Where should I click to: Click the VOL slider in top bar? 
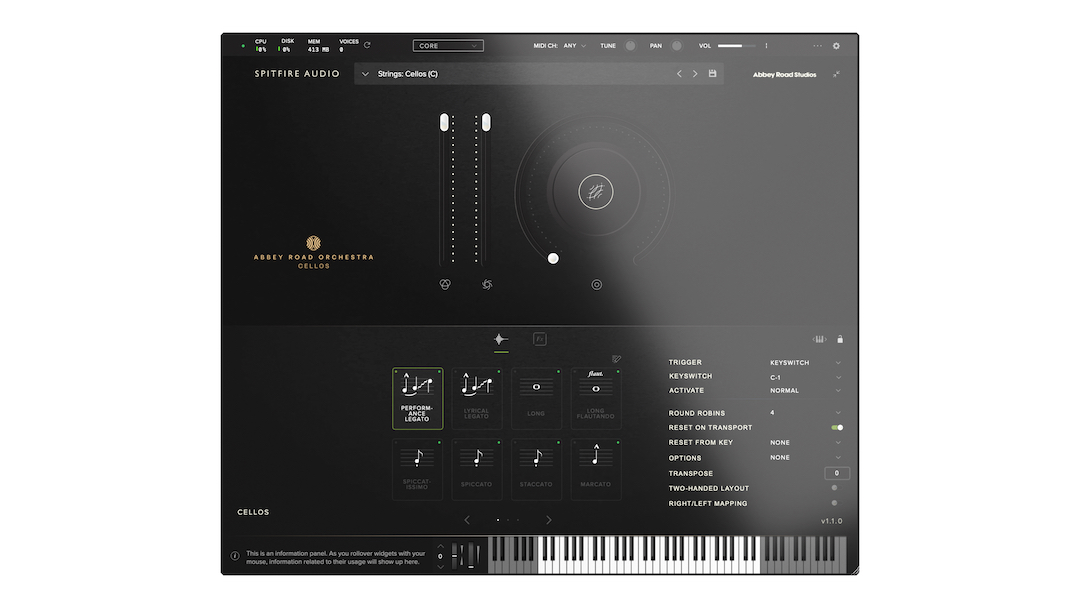(737, 46)
